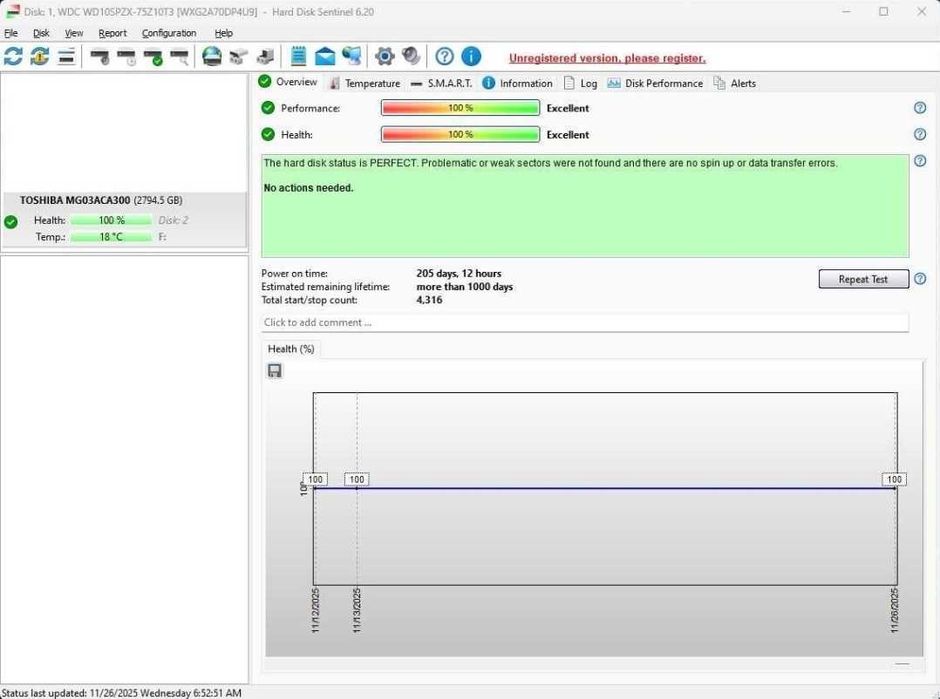Switch to the Temperature tab
The width and height of the screenshot is (940, 699).
click(x=364, y=83)
